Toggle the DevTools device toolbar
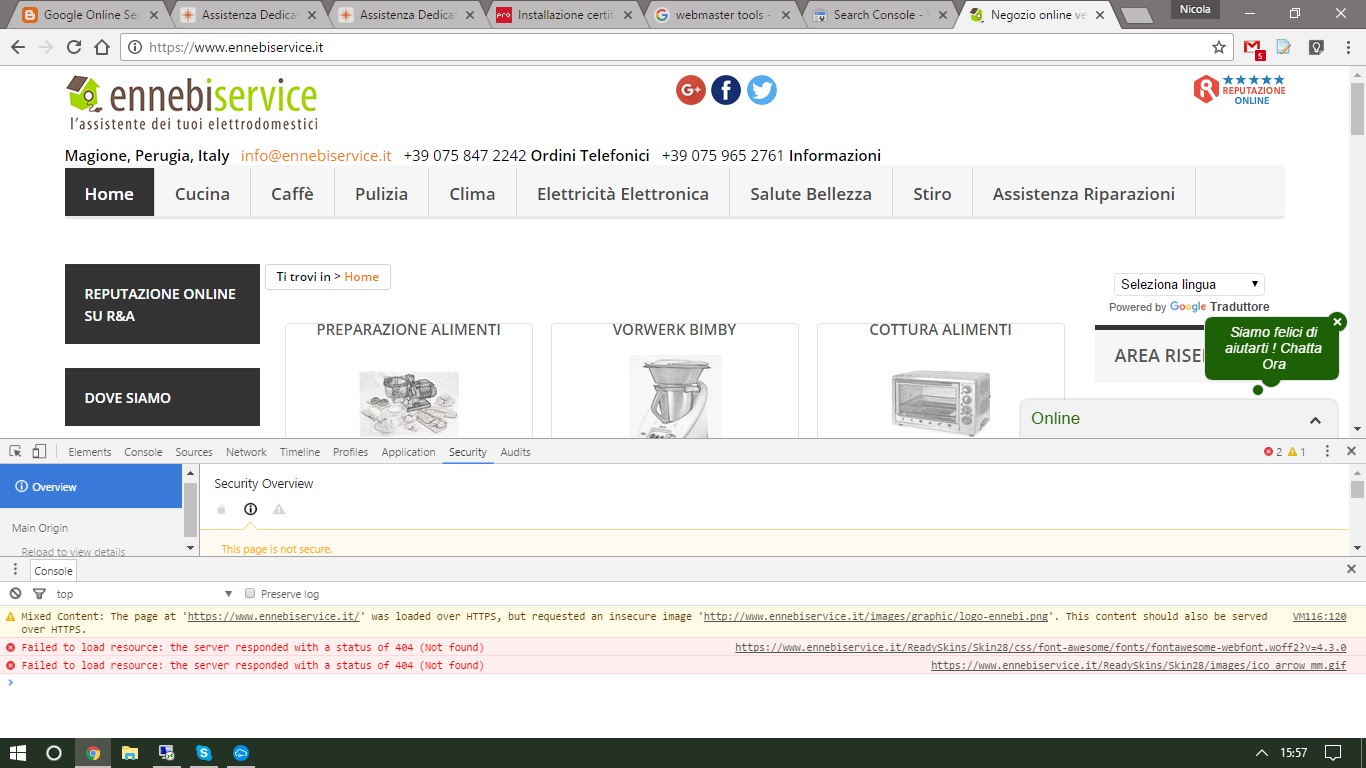1366x768 pixels. point(39,452)
